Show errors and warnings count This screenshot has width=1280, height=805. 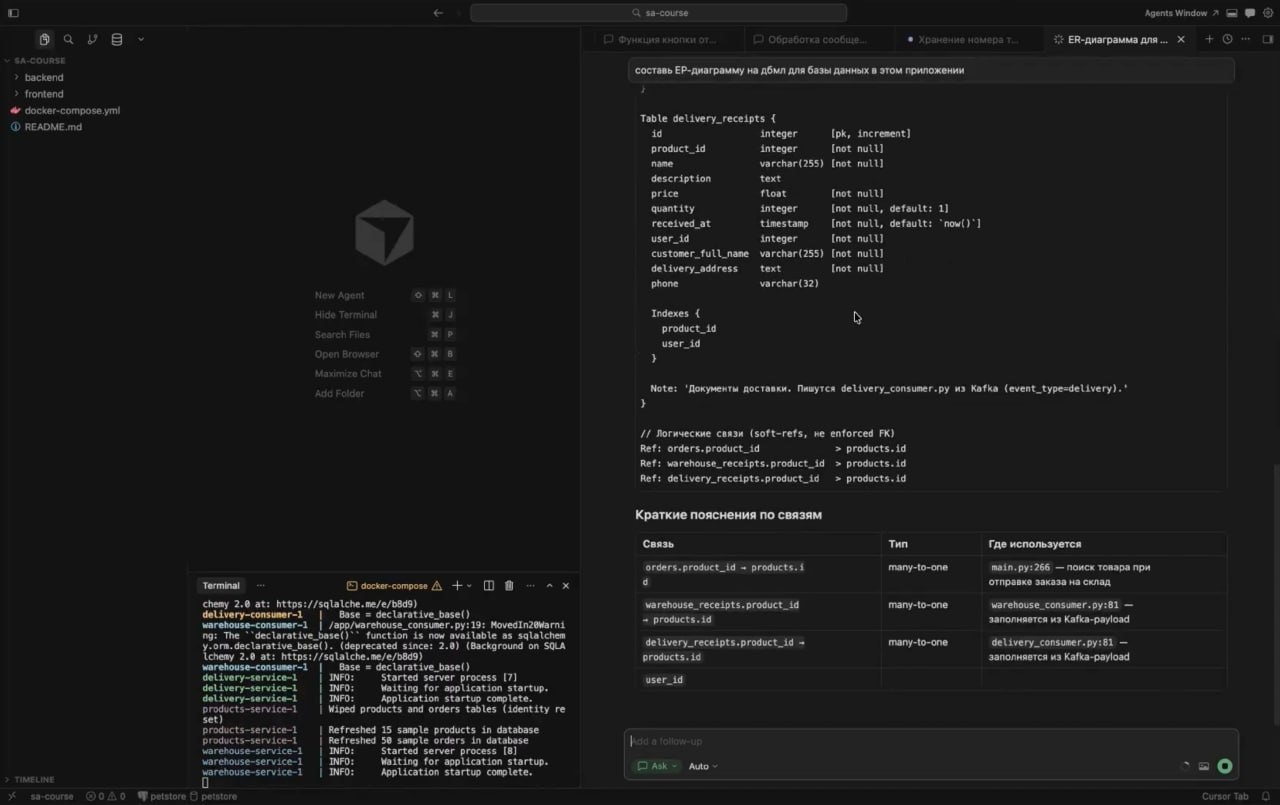(105, 797)
